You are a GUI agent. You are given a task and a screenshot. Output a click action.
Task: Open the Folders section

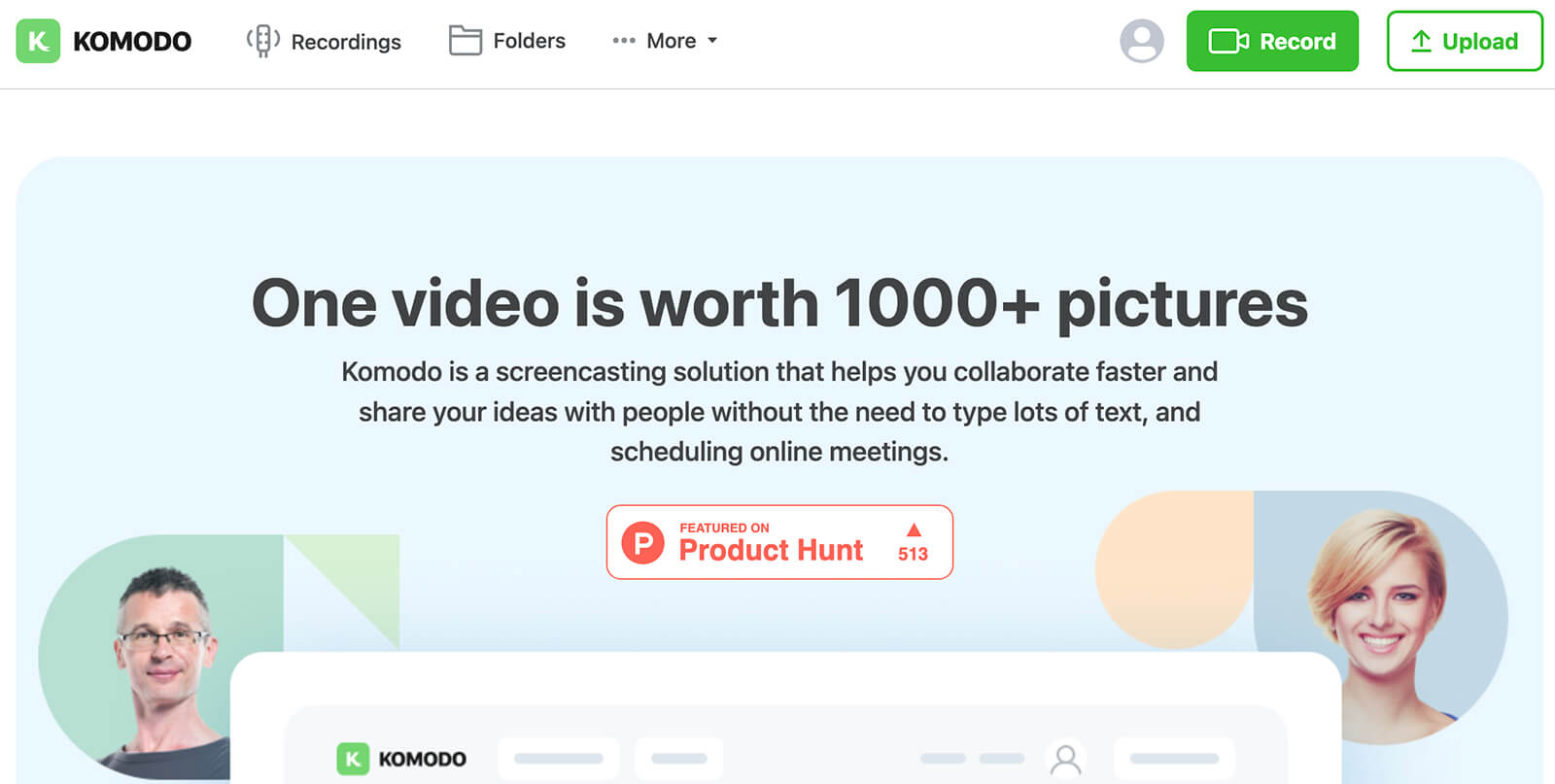[507, 40]
